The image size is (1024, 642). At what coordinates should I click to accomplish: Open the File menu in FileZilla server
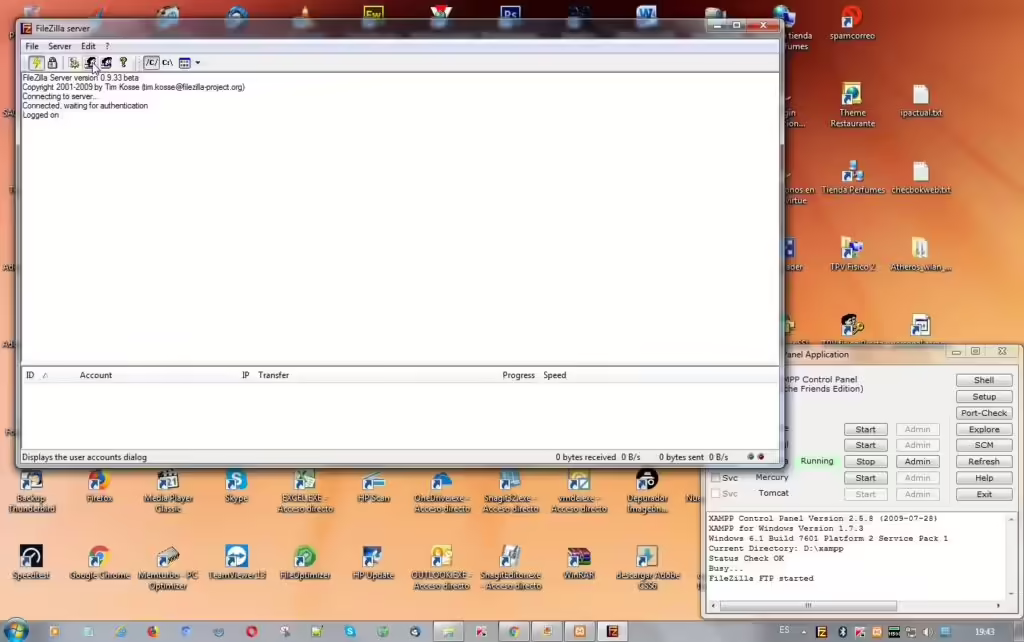(x=32, y=46)
